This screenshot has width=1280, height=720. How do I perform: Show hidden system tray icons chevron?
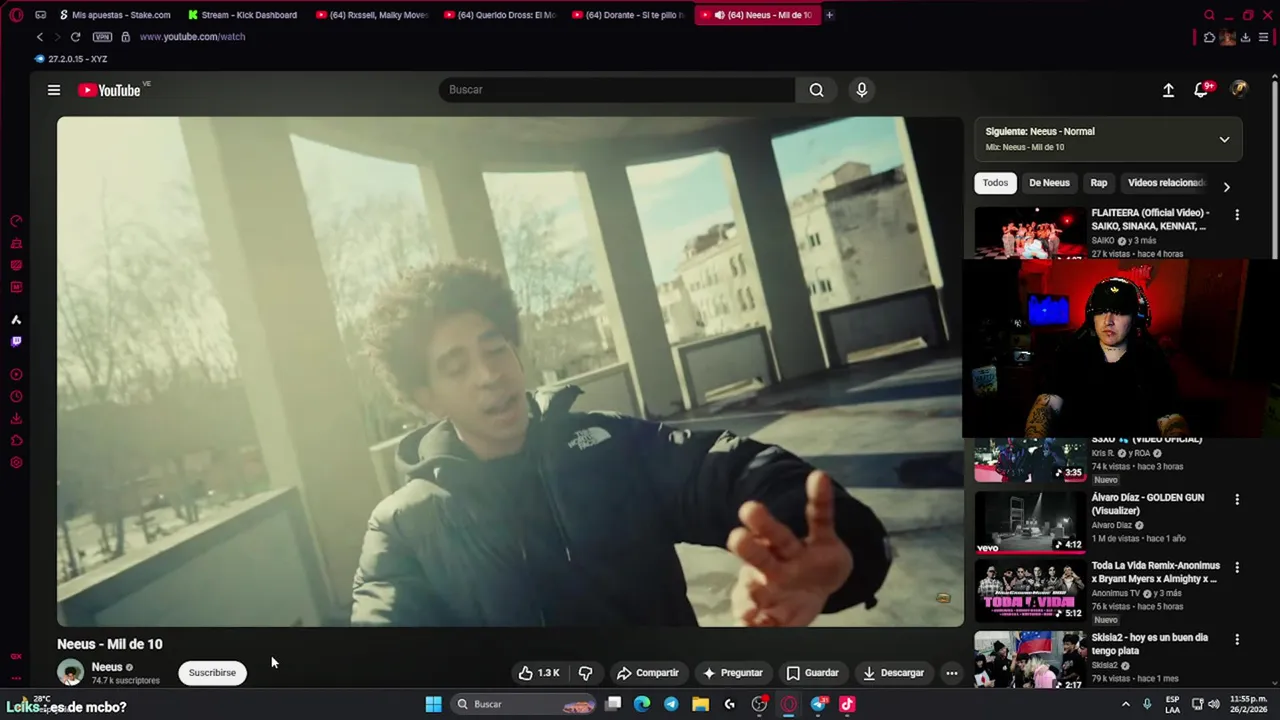(x=1125, y=704)
